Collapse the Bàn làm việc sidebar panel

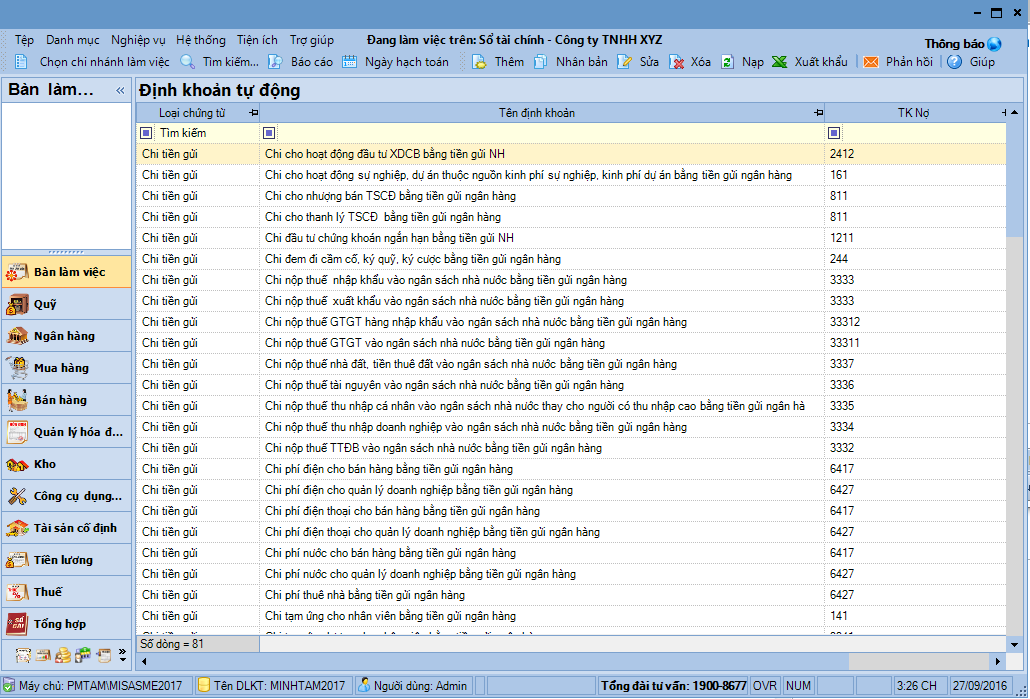pos(120,91)
